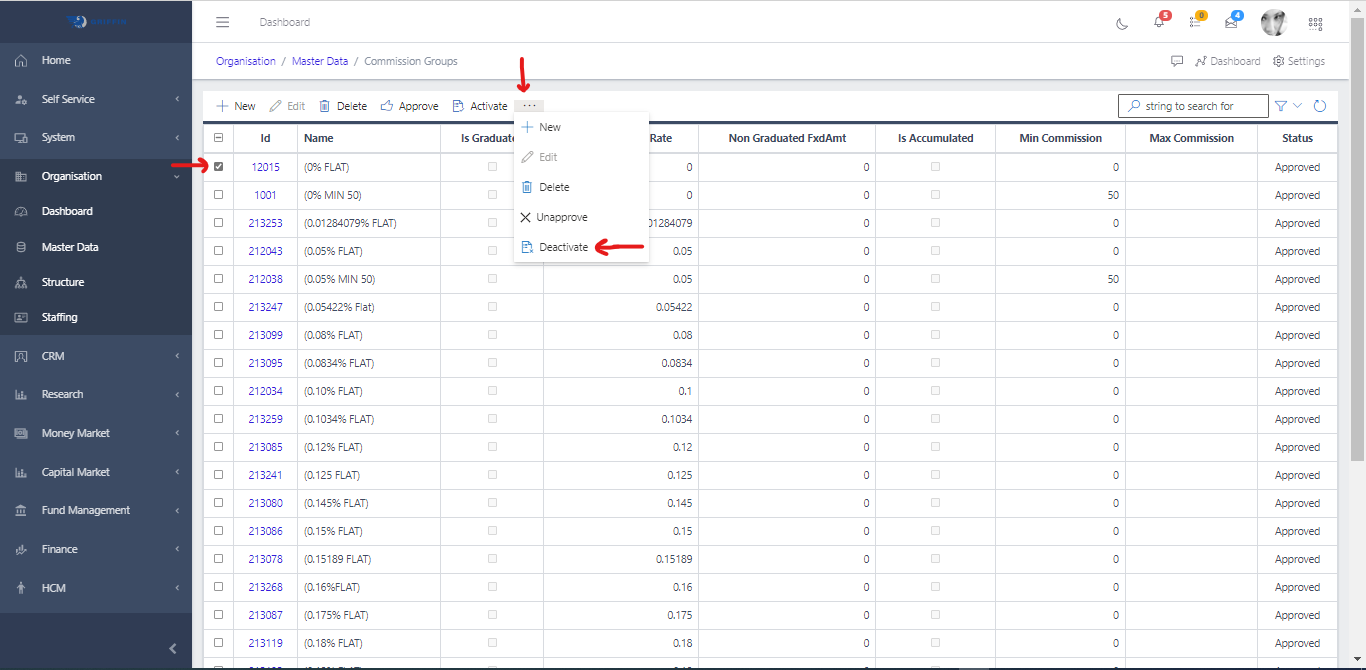
Task: Open the Master Data breadcrumb link
Action: [320, 61]
